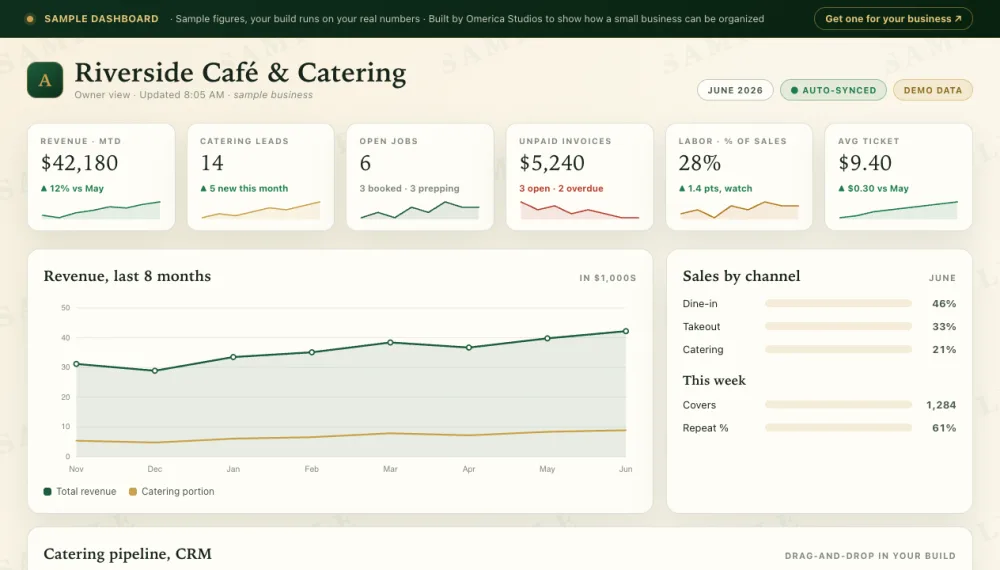
Task: Click 'IN $1,000S' chart label
Action: point(607,278)
